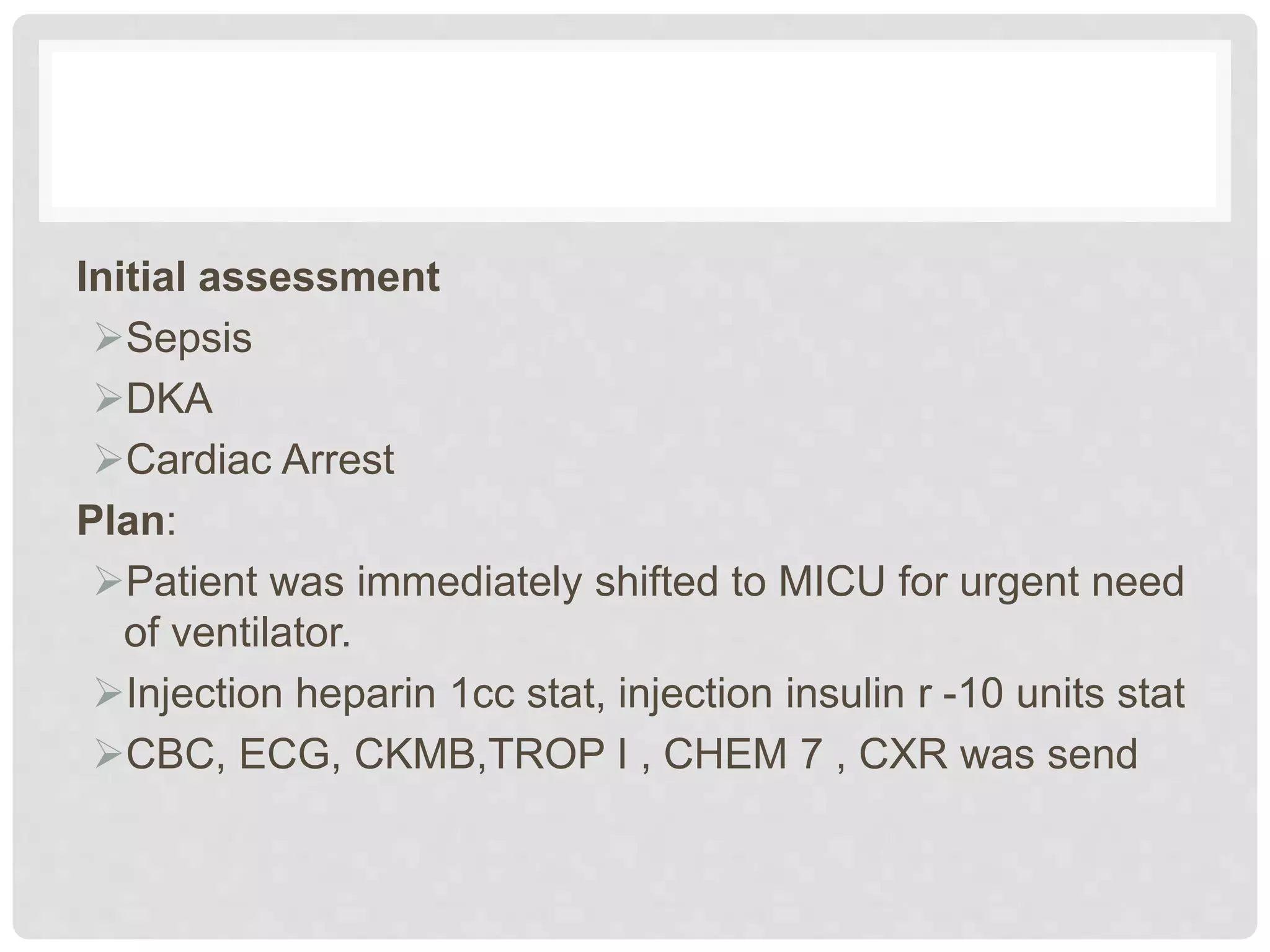Viewport: 1270px width, 952px height.
Task: Click the 'Plan' heading text
Action: (x=122, y=521)
